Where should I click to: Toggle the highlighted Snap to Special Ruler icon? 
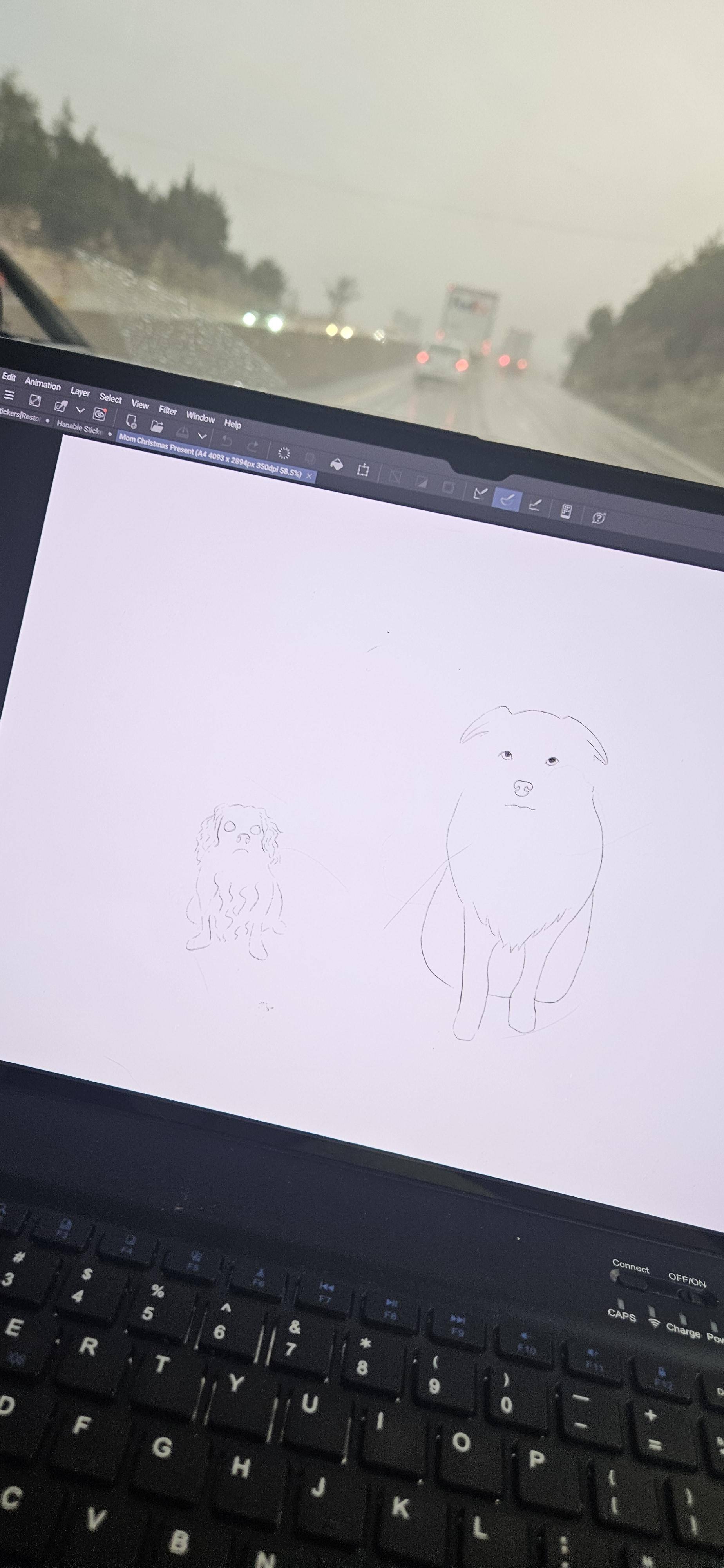click(x=507, y=499)
